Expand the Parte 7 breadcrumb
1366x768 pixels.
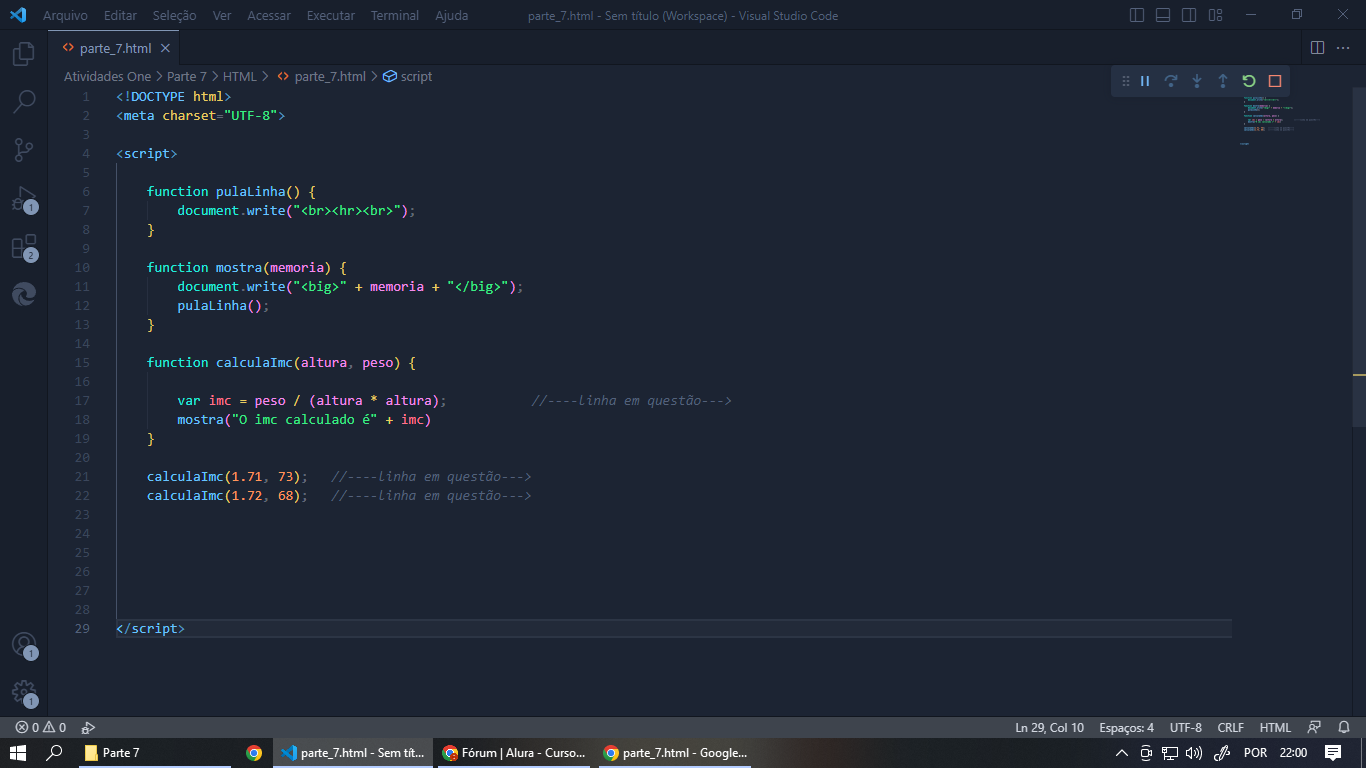coord(187,76)
